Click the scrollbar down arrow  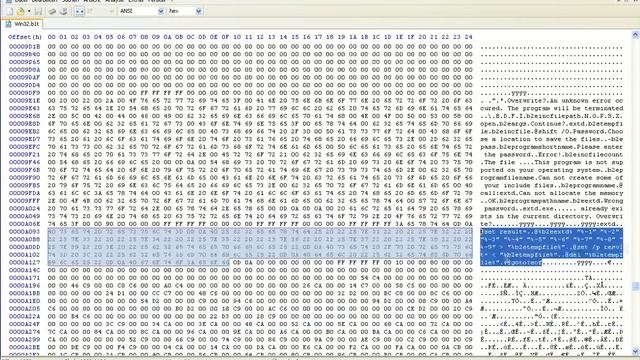[635, 351]
